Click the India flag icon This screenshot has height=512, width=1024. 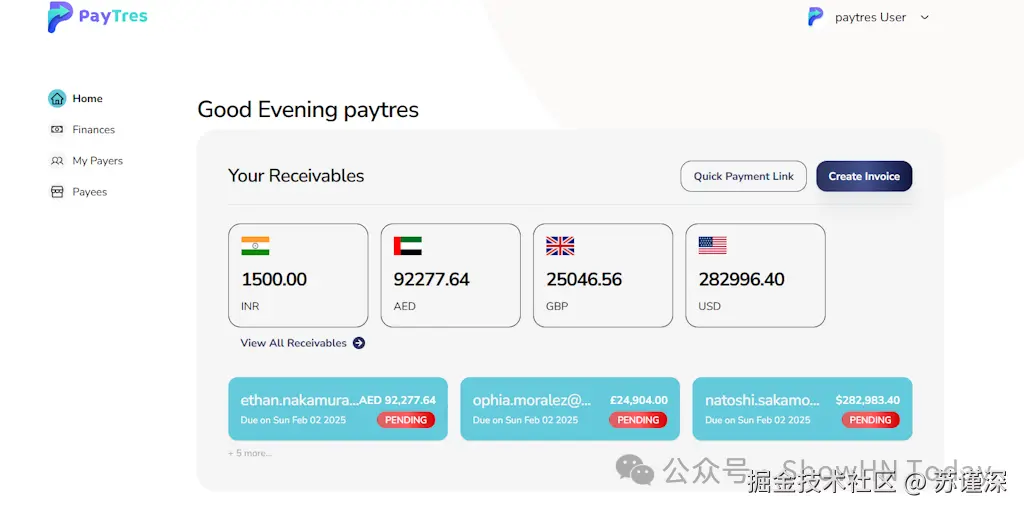coord(255,245)
